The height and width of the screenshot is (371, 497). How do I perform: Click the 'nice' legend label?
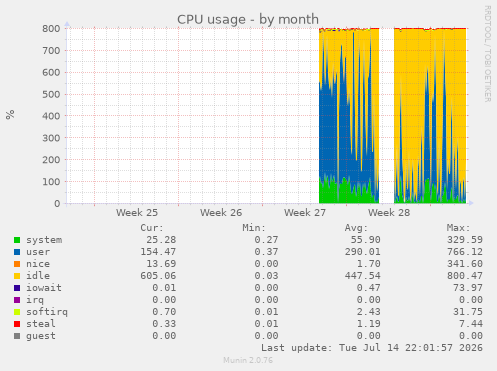point(38,264)
